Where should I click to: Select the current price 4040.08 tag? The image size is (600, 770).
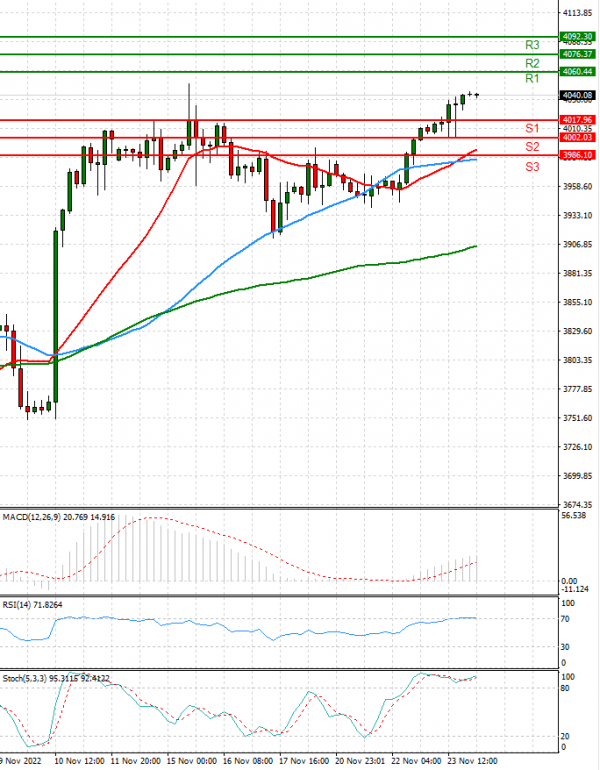(x=578, y=95)
